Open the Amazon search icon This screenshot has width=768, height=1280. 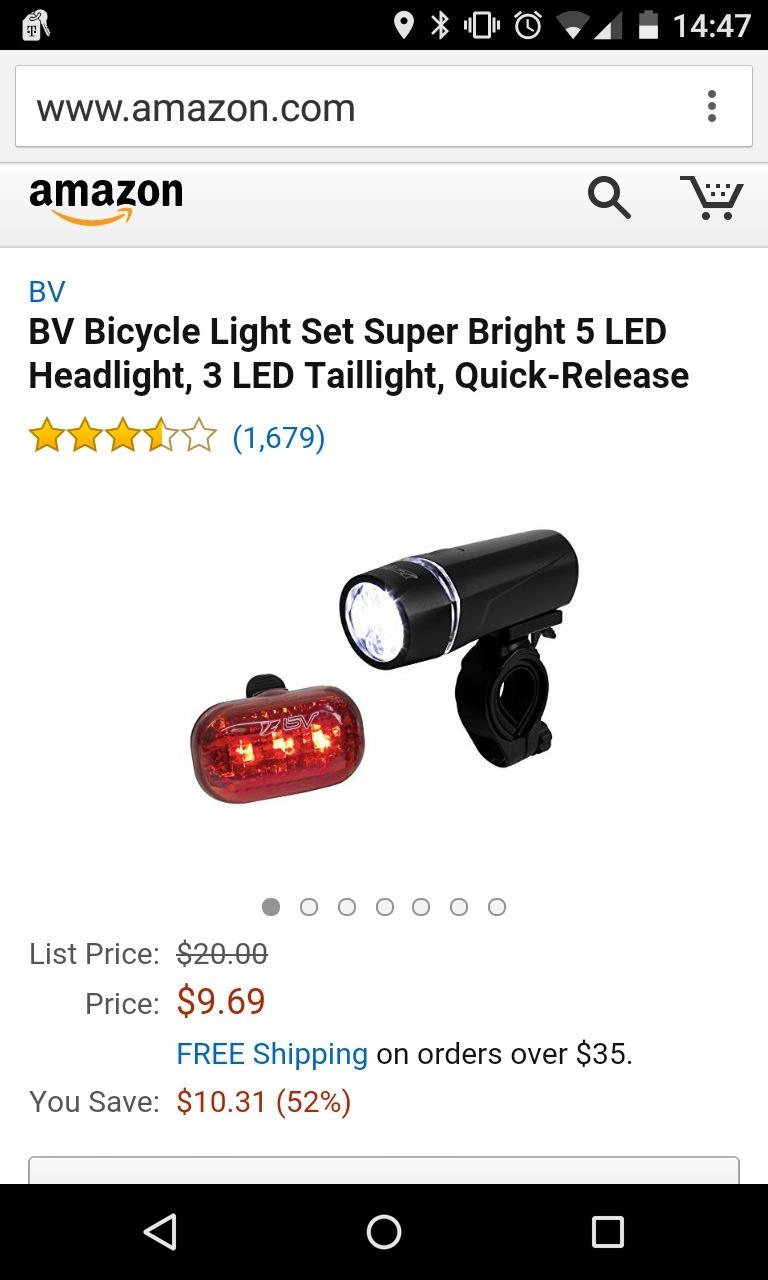tap(609, 197)
